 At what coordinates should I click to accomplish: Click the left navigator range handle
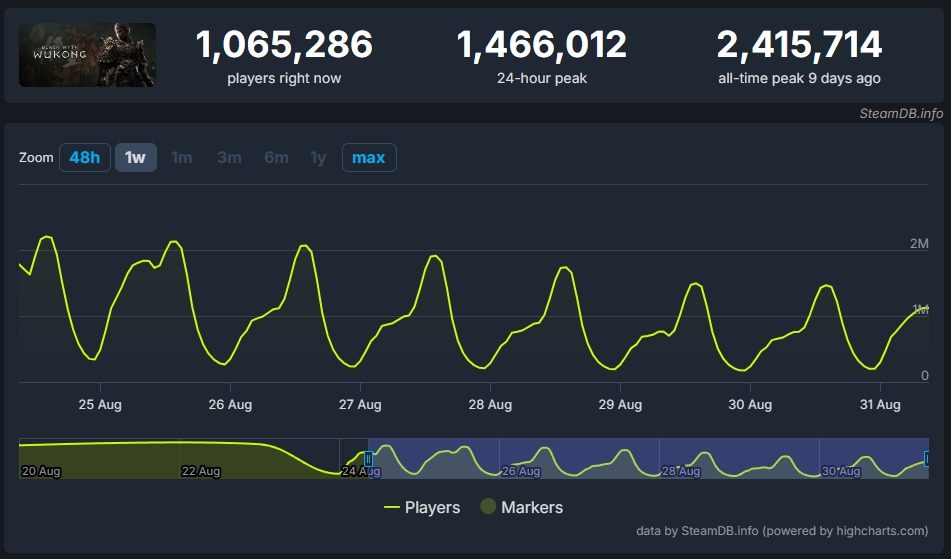(368, 459)
